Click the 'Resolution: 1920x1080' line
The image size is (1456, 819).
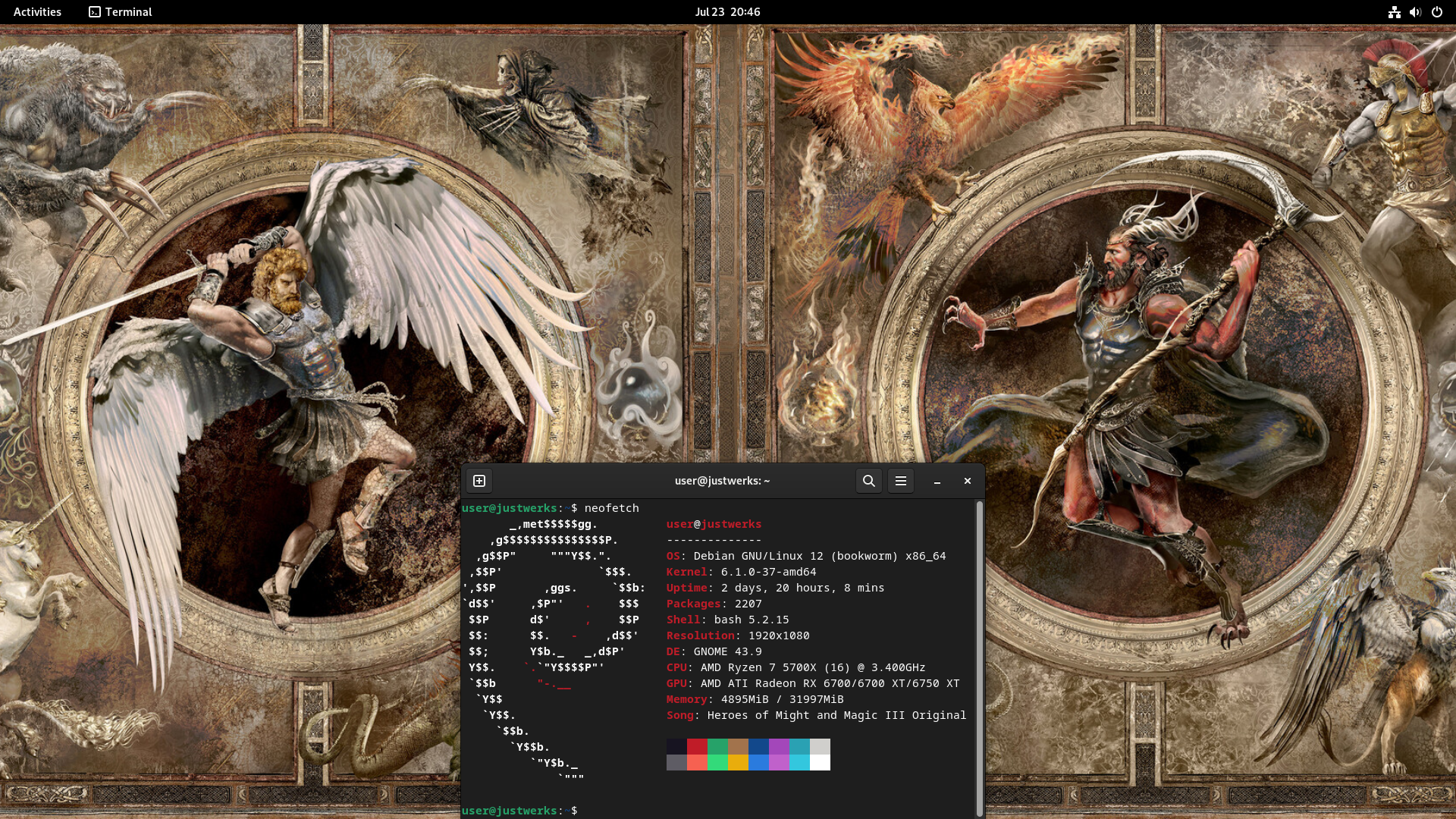click(x=738, y=635)
